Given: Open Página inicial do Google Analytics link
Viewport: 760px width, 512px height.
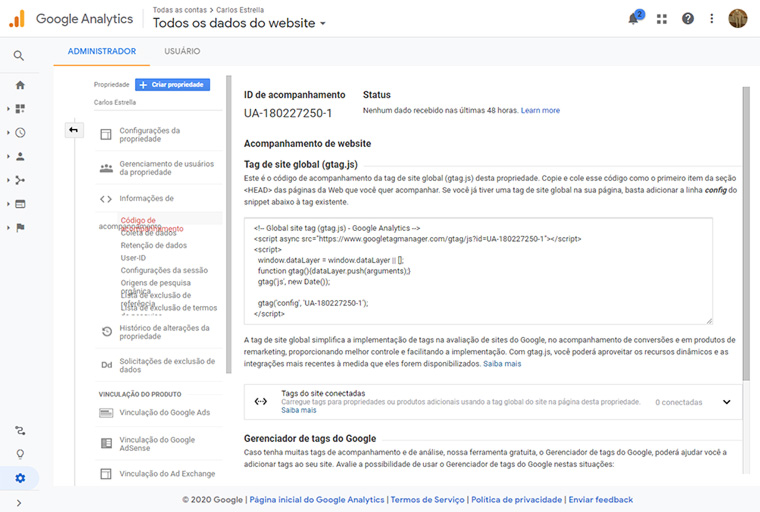Looking at the screenshot, I should (x=317, y=499).
